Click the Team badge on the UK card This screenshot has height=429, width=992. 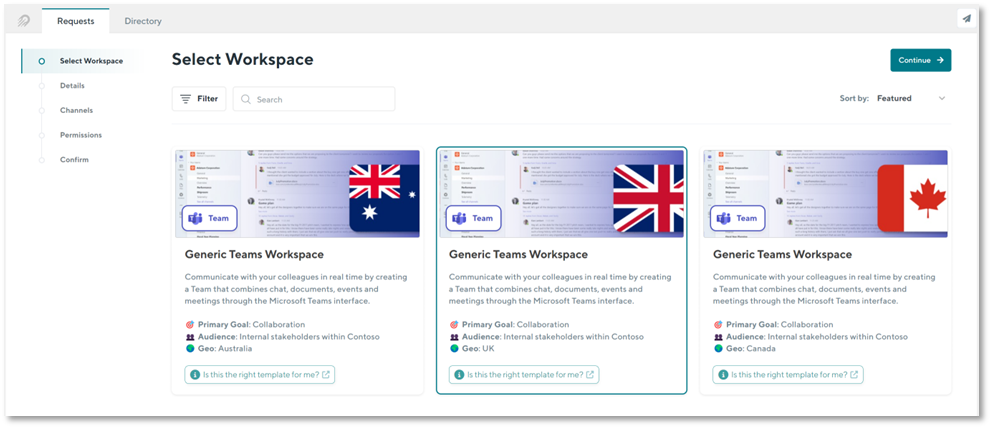pyautogui.click(x=472, y=218)
